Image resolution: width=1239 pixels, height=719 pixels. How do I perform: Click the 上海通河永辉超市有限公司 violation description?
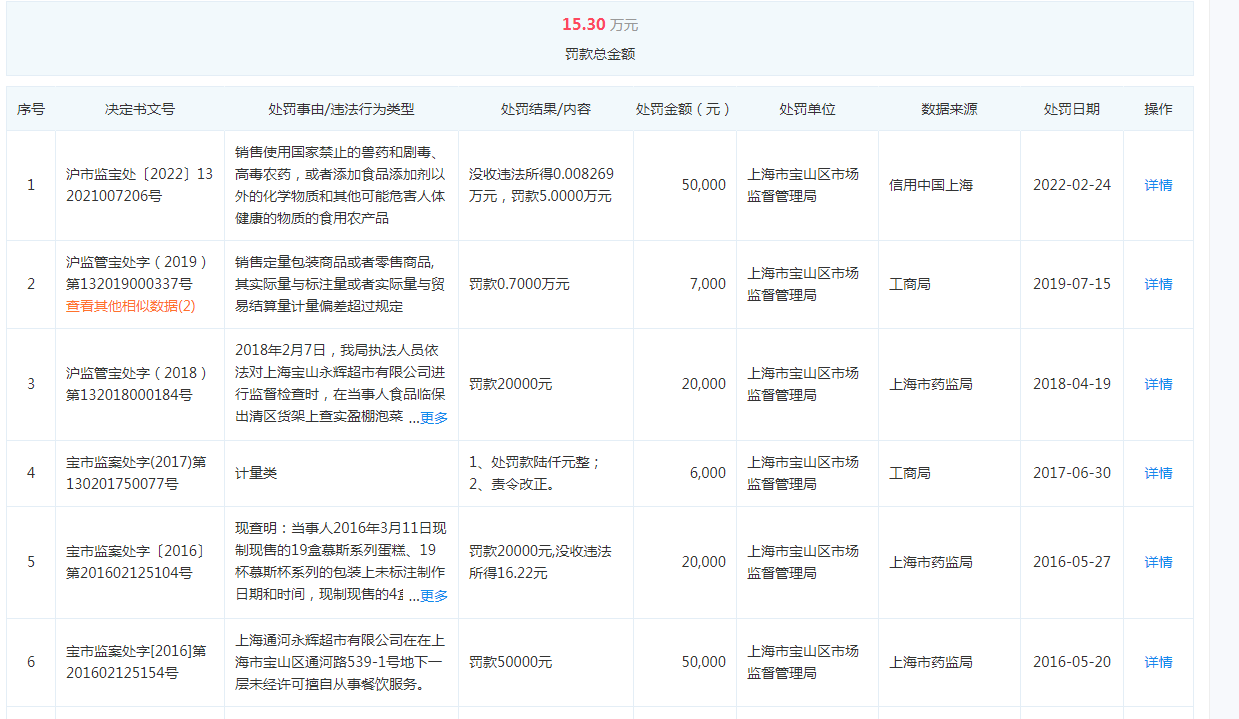pyautogui.click(x=340, y=662)
